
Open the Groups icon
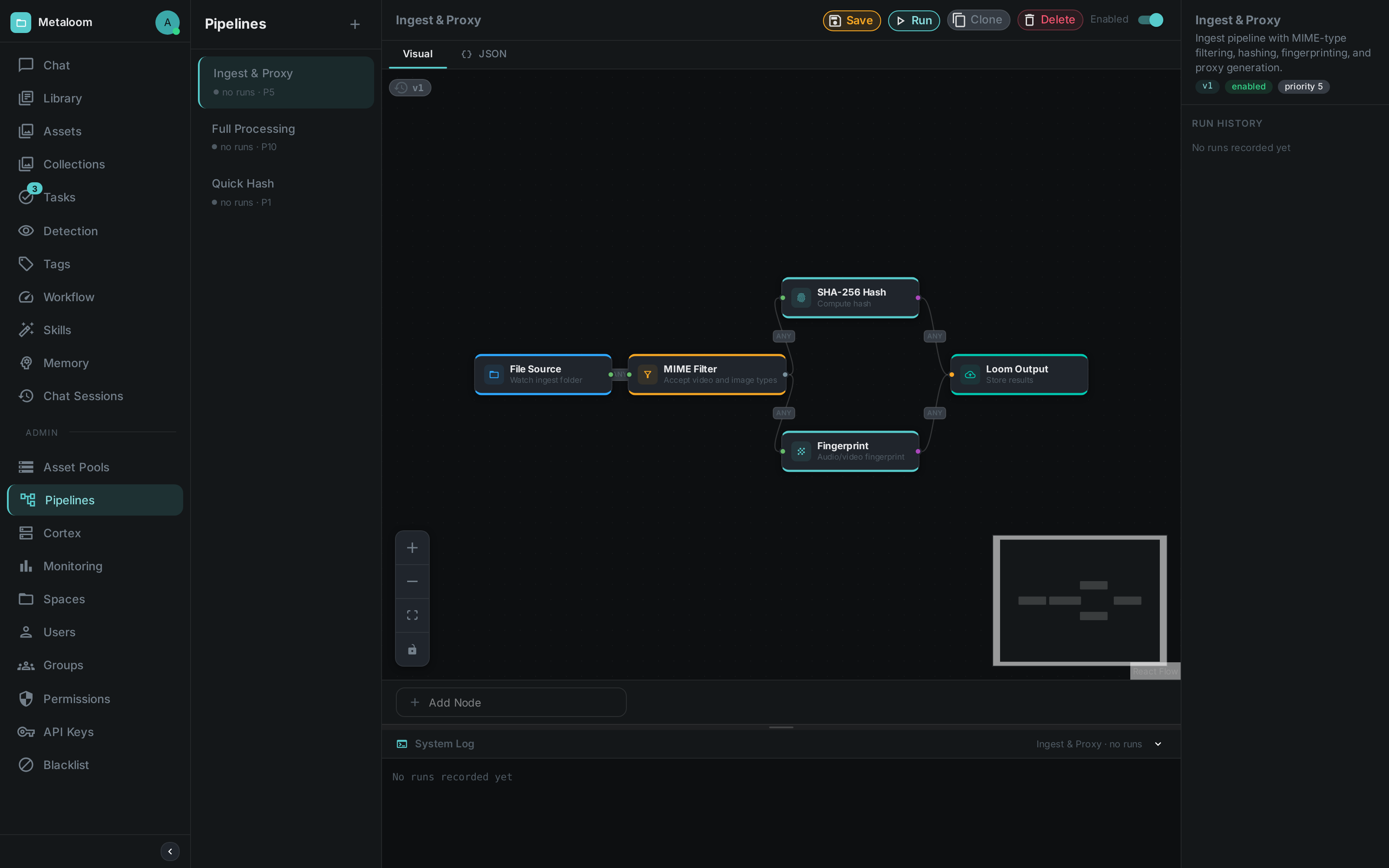[26, 665]
